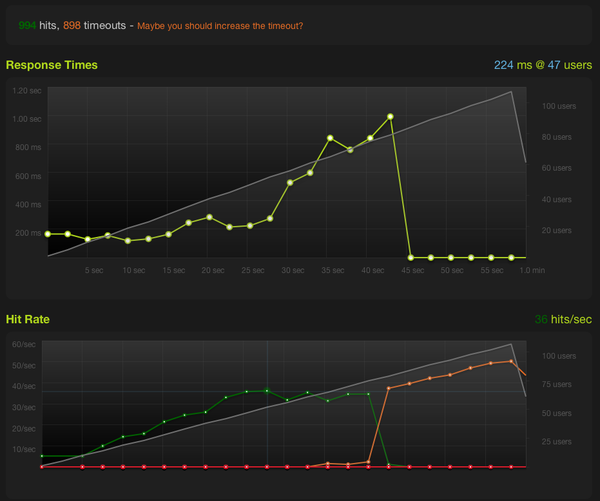Click the '50 sec' time axis label

[452, 270]
